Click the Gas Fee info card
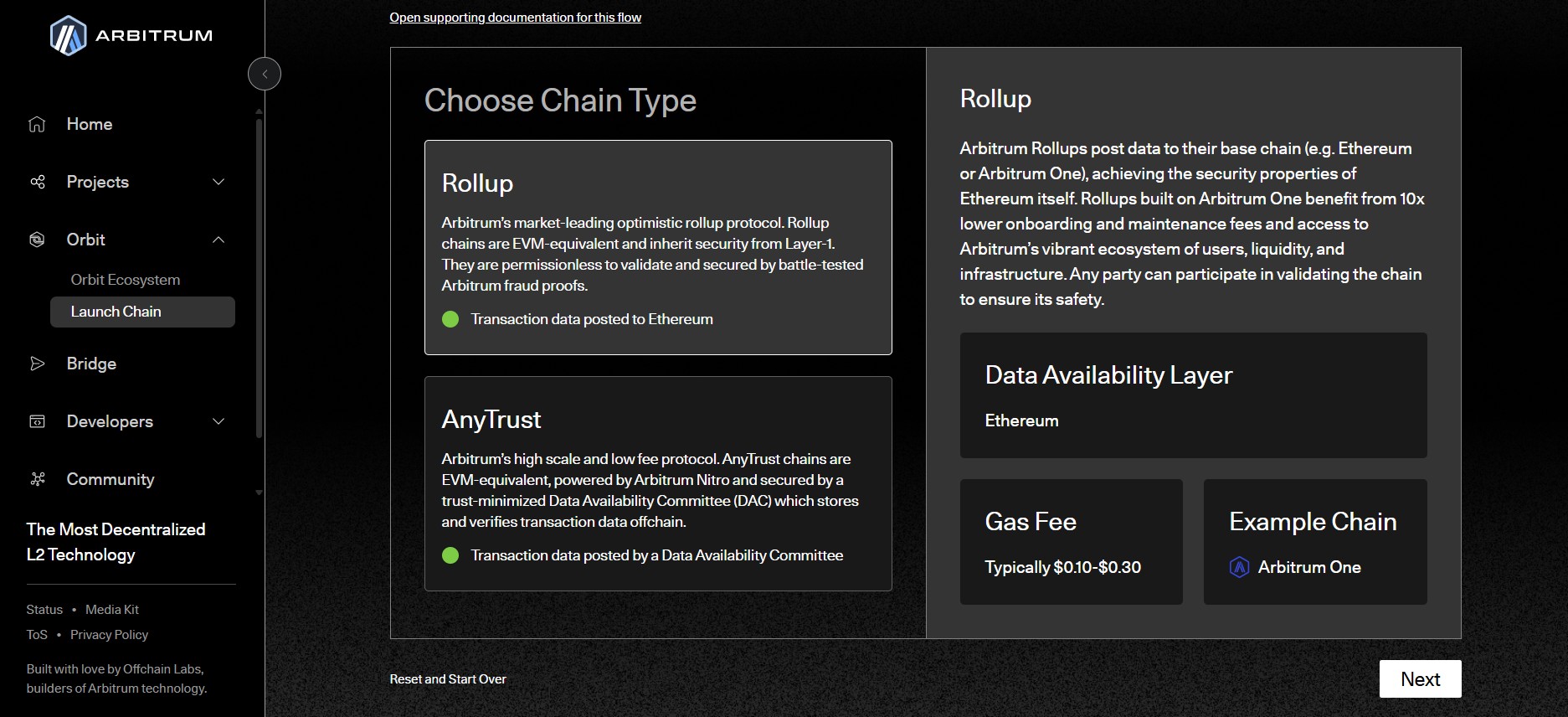1568x717 pixels. (1071, 542)
